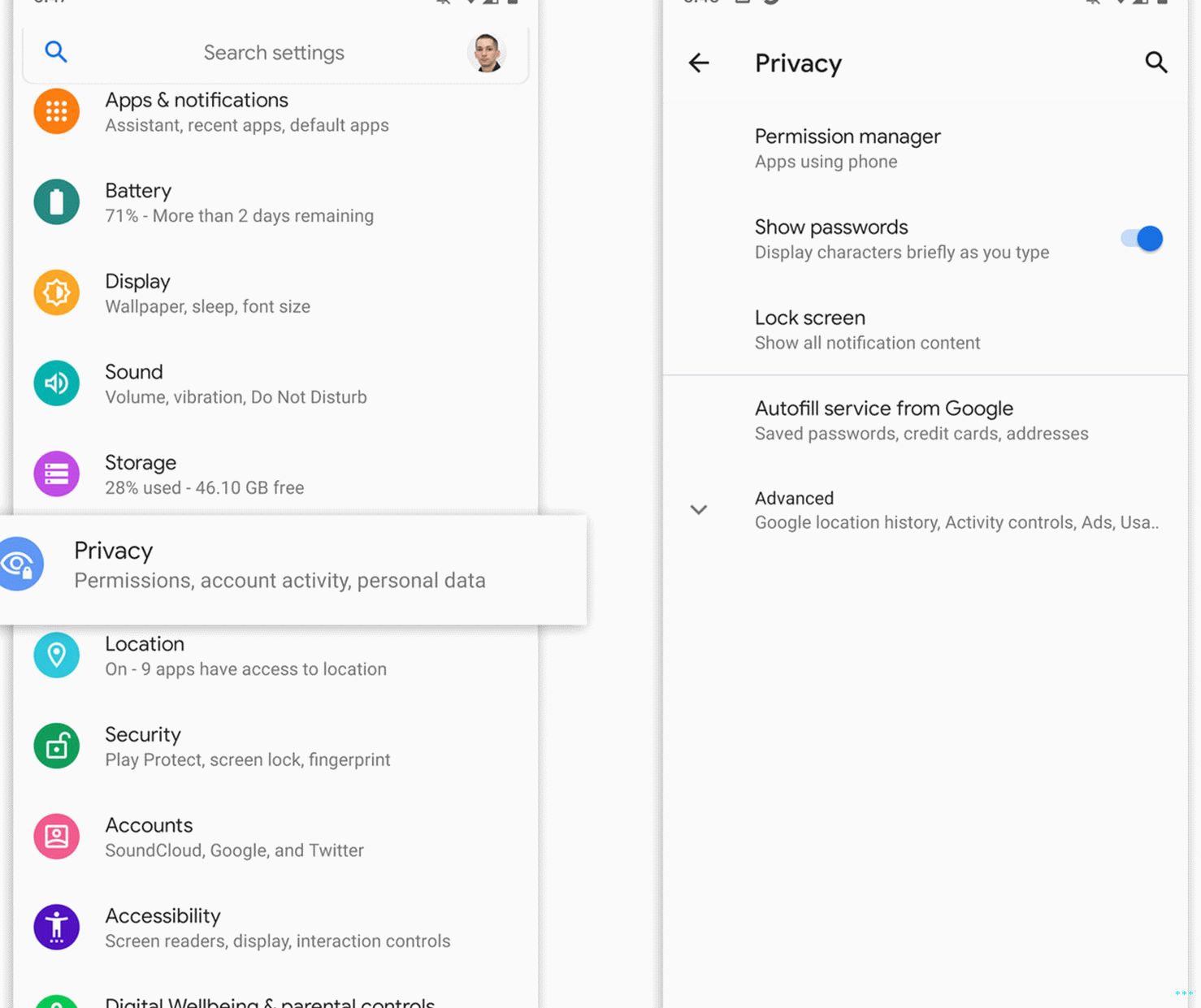This screenshot has width=1201, height=1008.
Task: Tap the Location pin icon
Action: coord(56,655)
